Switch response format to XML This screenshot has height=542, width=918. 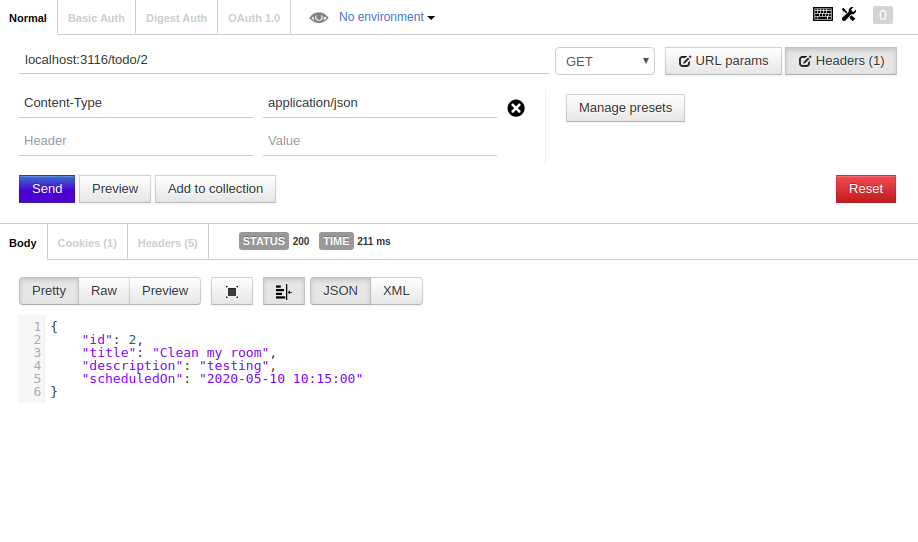point(396,291)
